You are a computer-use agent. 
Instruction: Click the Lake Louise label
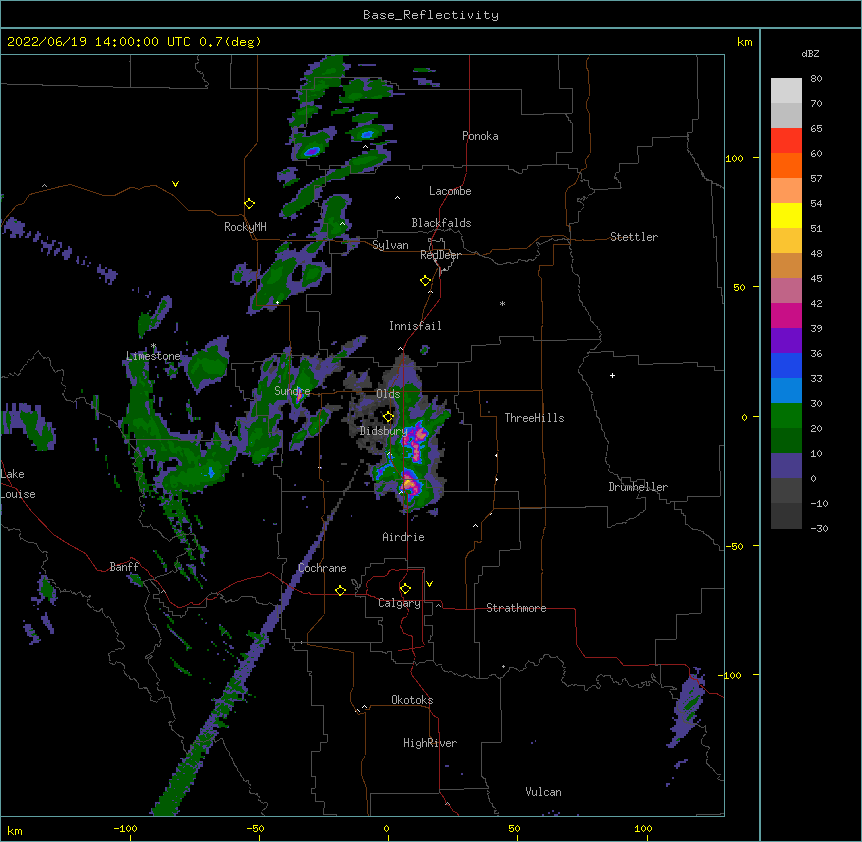click(x=18, y=484)
